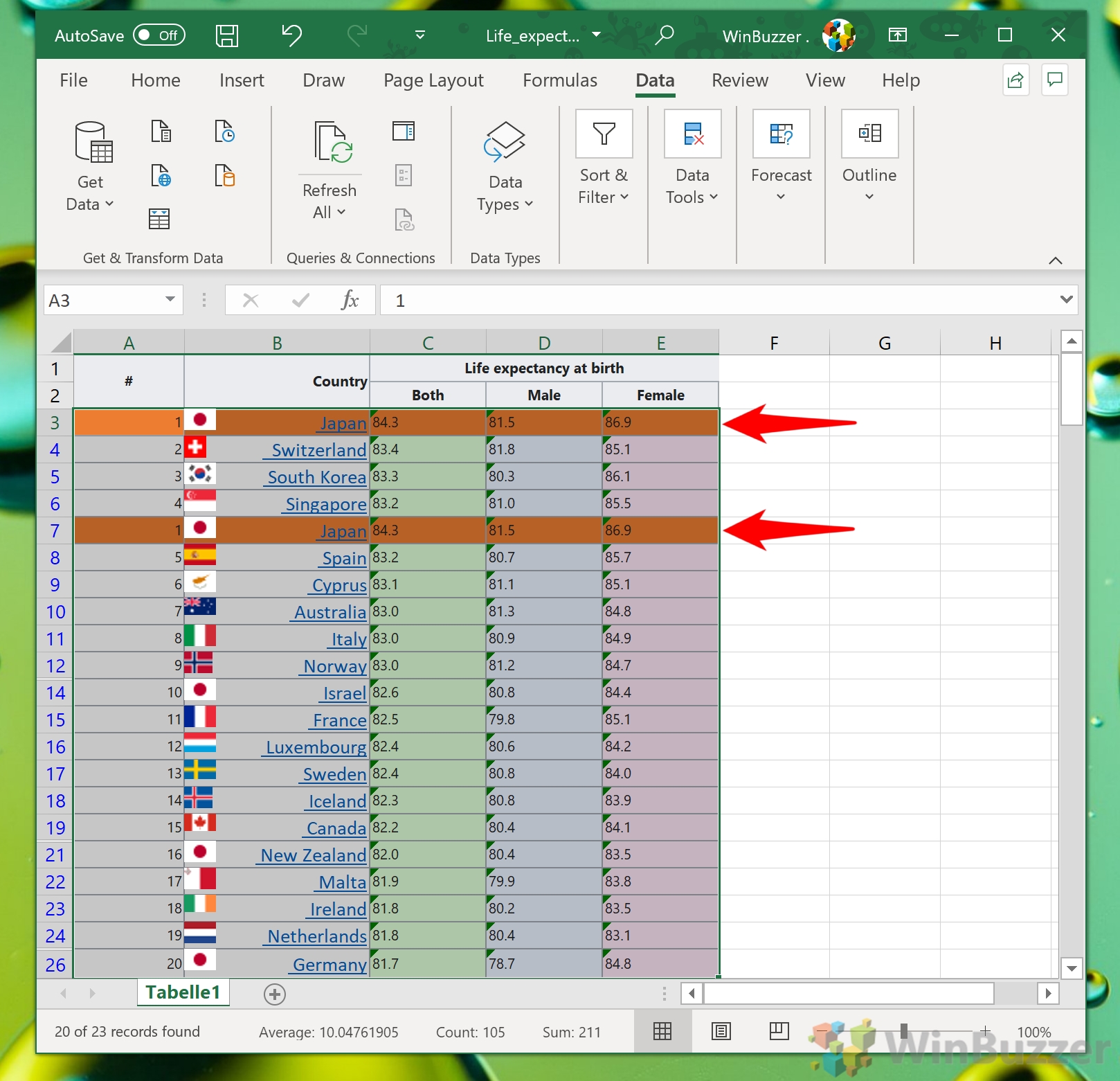Click the Sort & Filter funnel icon
The height and width of the screenshot is (1081, 1120).
(x=604, y=134)
